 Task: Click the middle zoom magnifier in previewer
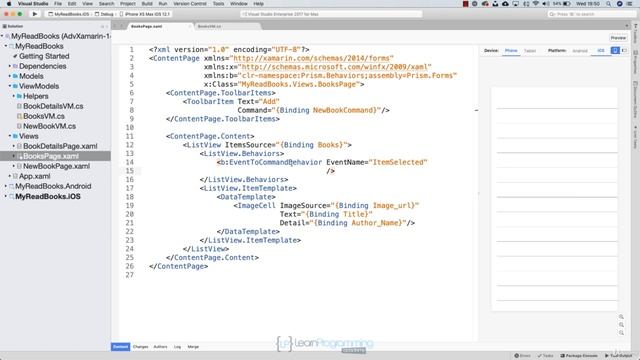(621, 325)
